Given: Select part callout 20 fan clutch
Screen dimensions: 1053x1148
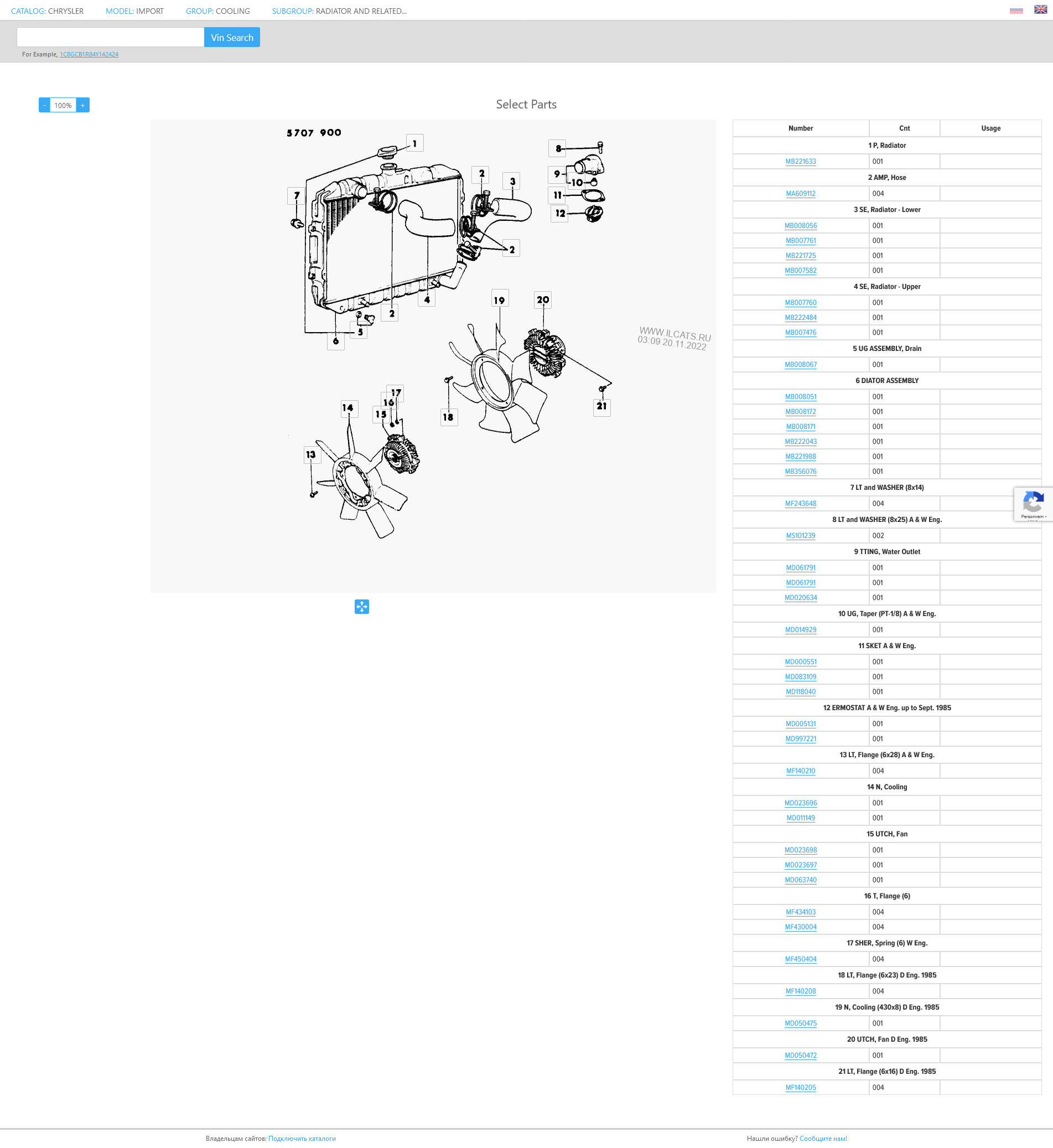Looking at the screenshot, I should coord(542,300).
